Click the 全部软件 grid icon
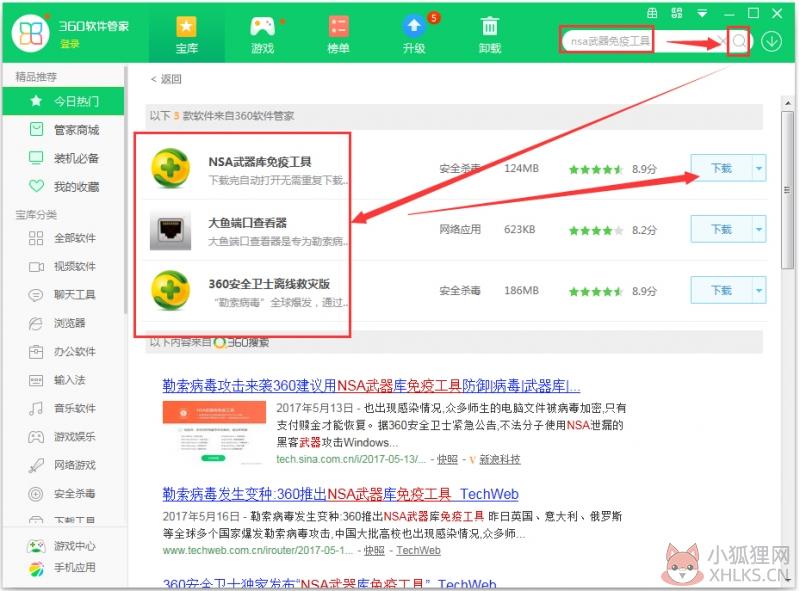800x591 pixels. pos(36,238)
